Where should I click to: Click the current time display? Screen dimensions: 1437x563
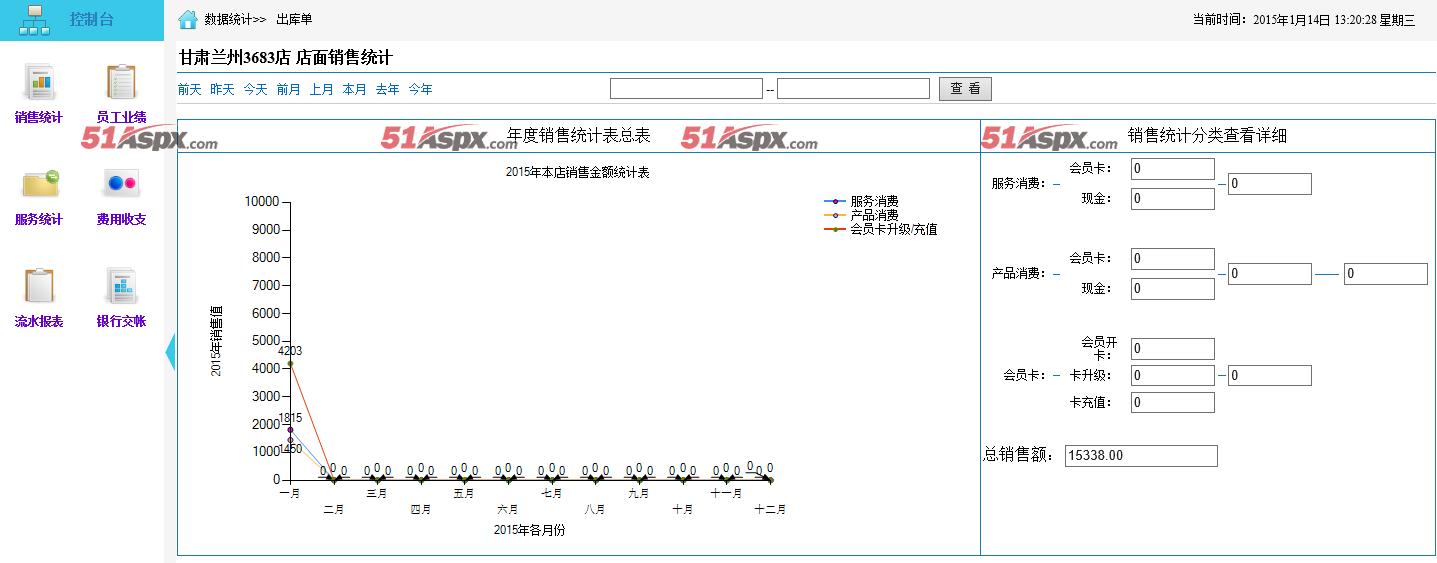1304,19
